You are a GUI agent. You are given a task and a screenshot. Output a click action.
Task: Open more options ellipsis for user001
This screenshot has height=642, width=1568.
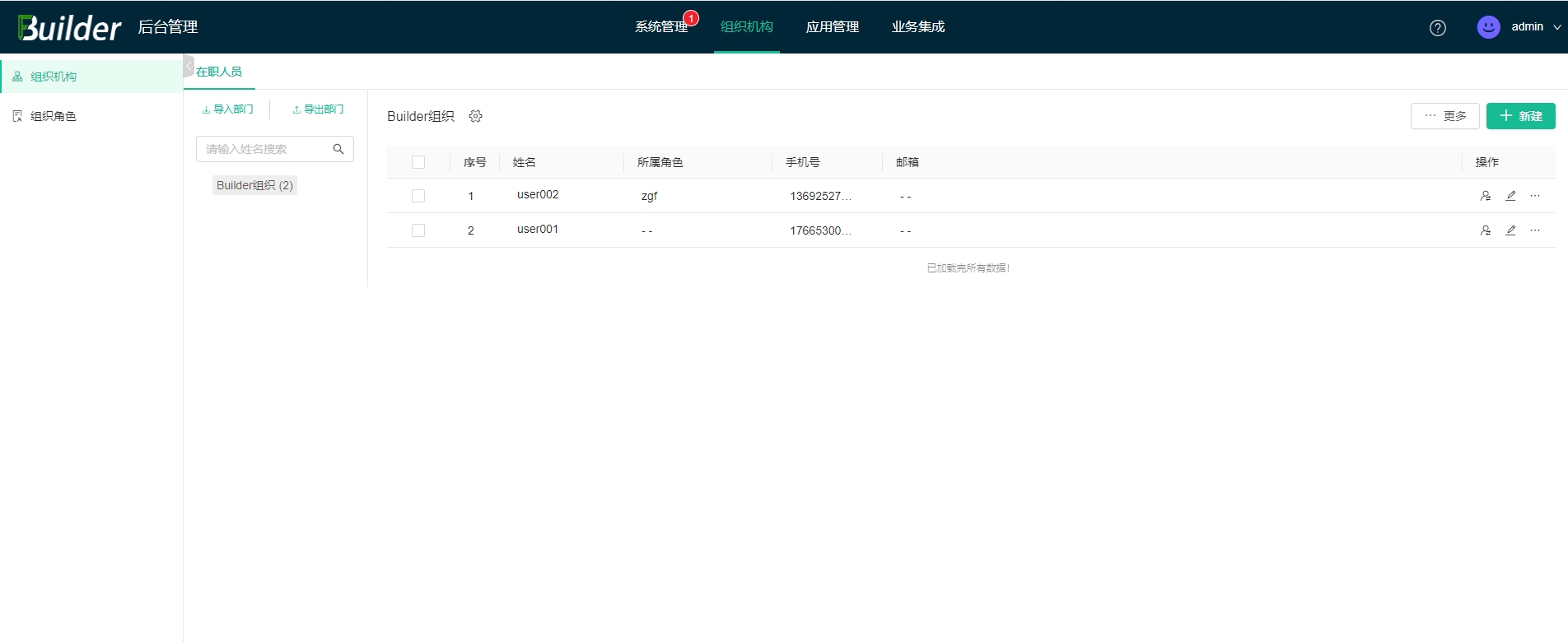coord(1535,230)
